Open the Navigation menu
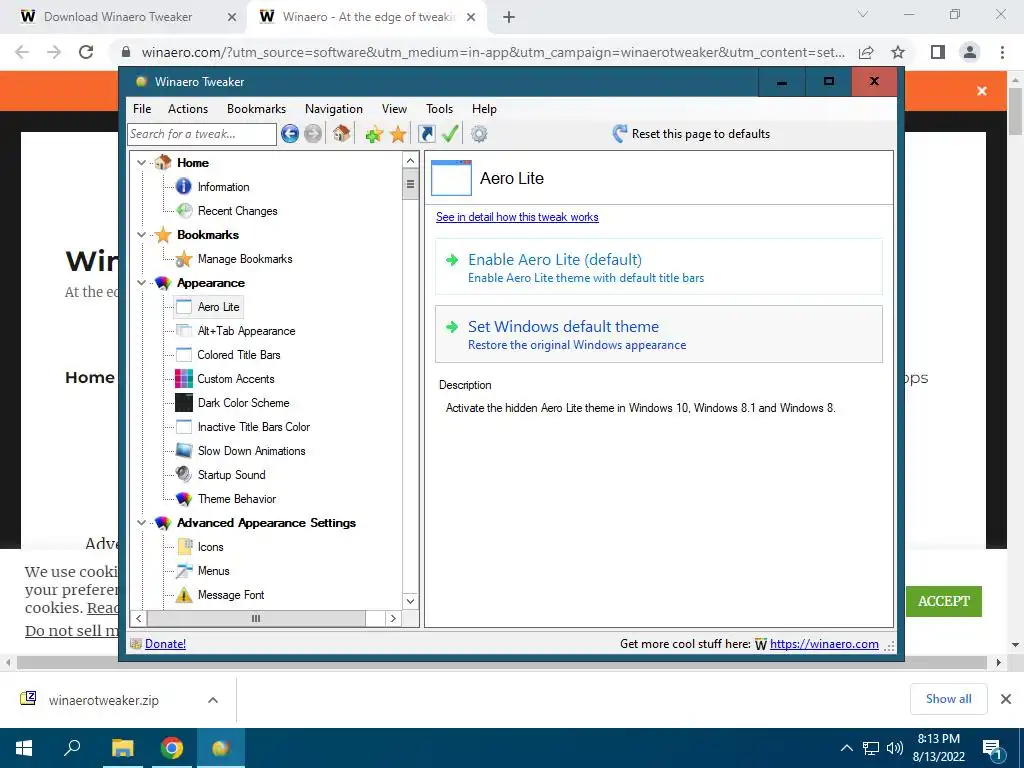 click(334, 109)
